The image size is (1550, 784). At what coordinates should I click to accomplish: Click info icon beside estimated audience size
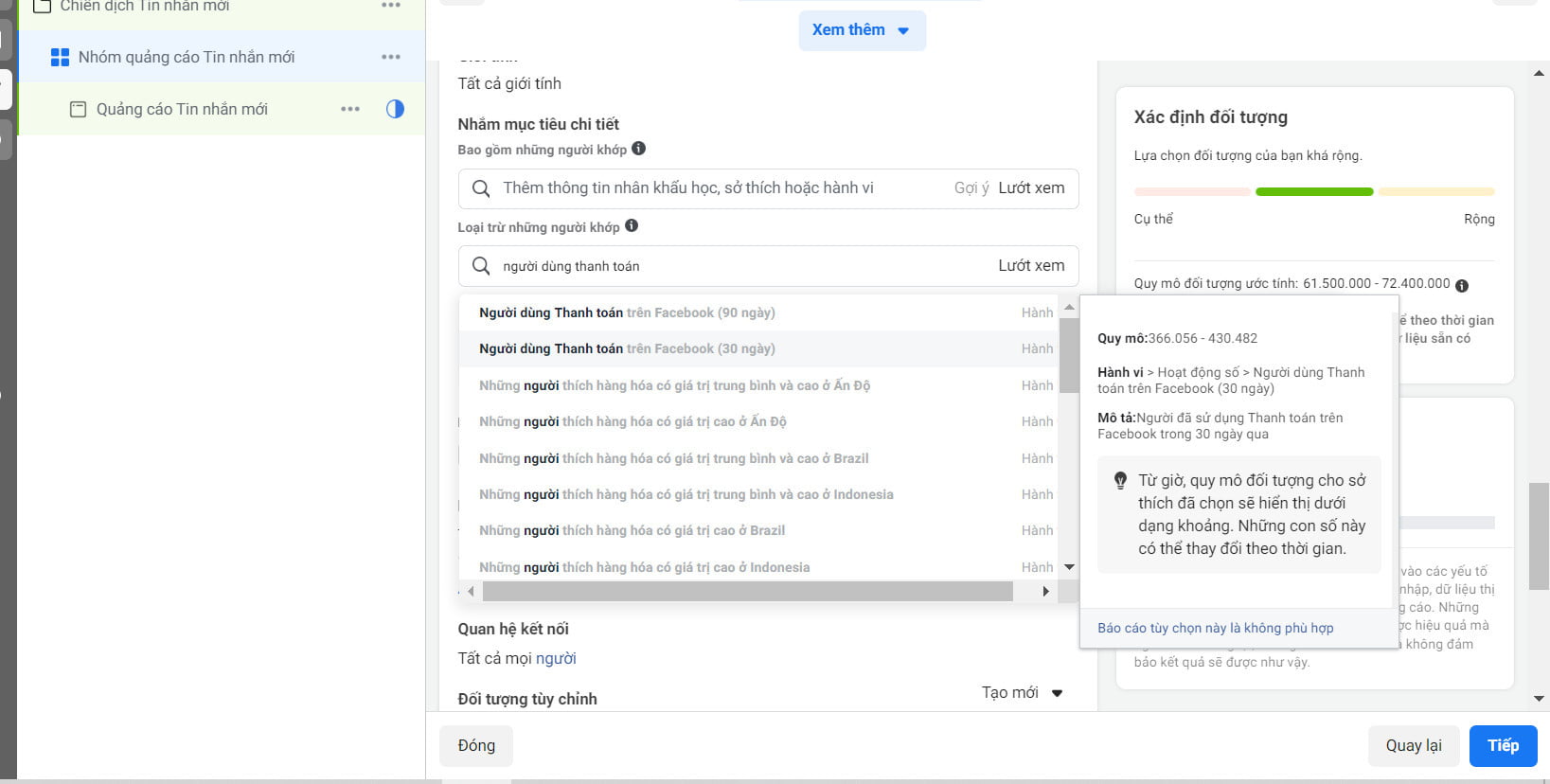tap(1461, 285)
